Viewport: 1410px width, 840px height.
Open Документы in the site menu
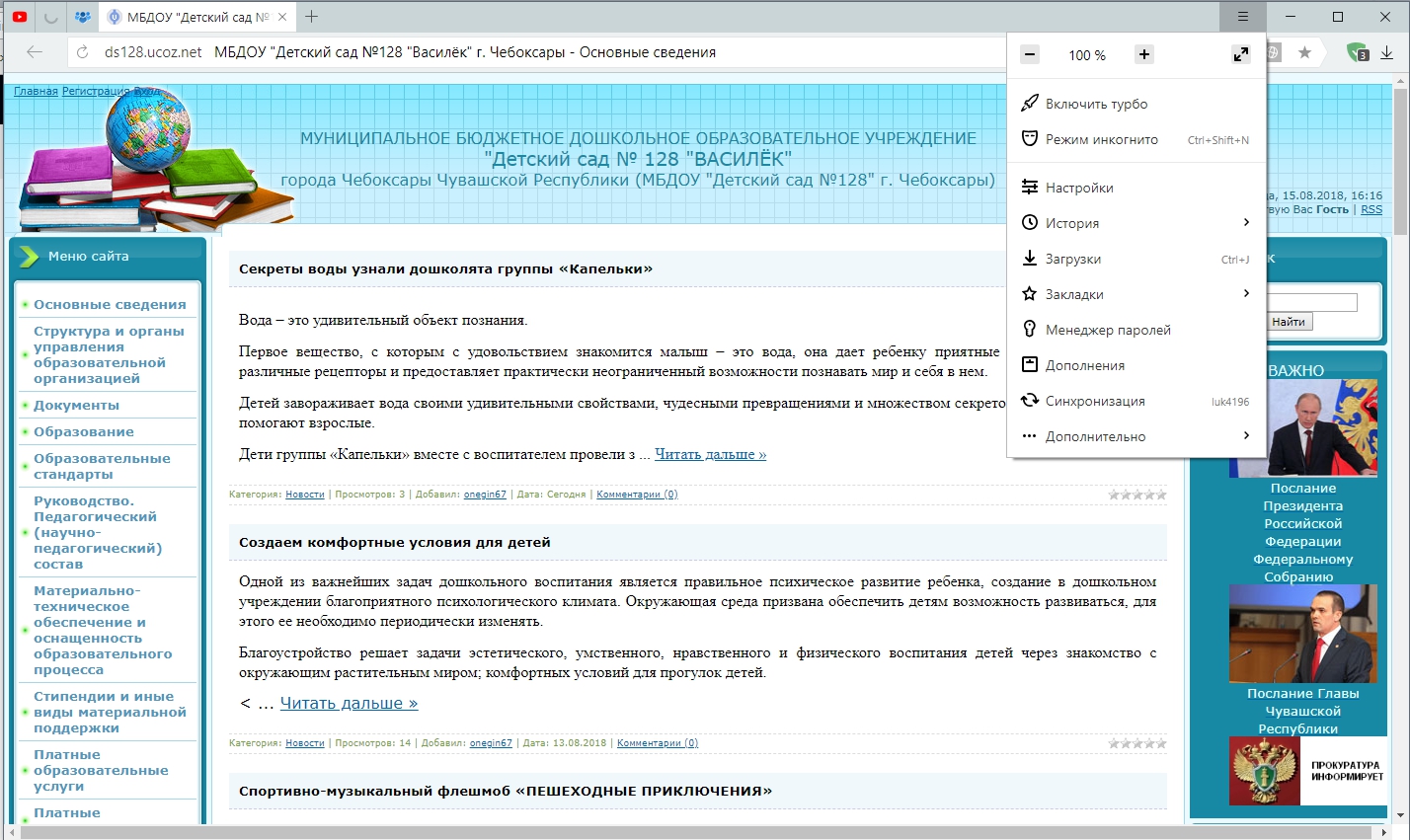click(x=76, y=406)
